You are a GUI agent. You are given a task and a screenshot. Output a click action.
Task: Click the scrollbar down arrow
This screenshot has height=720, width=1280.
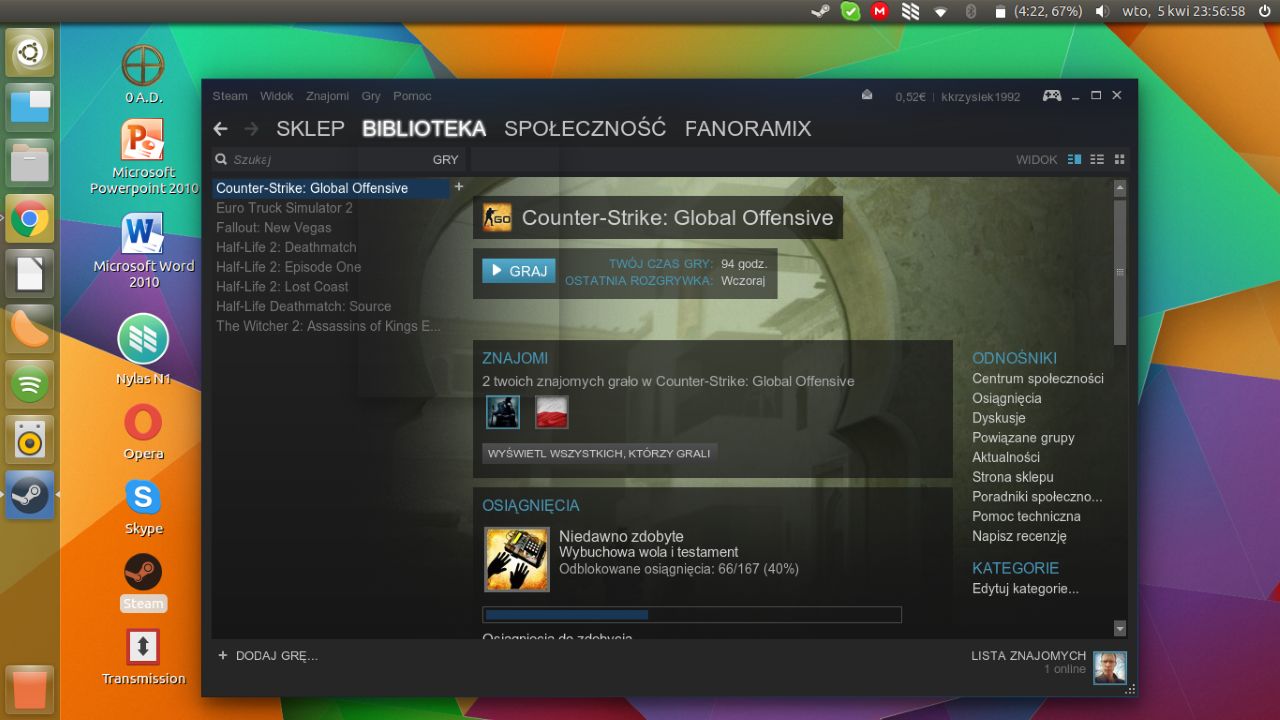(1120, 628)
